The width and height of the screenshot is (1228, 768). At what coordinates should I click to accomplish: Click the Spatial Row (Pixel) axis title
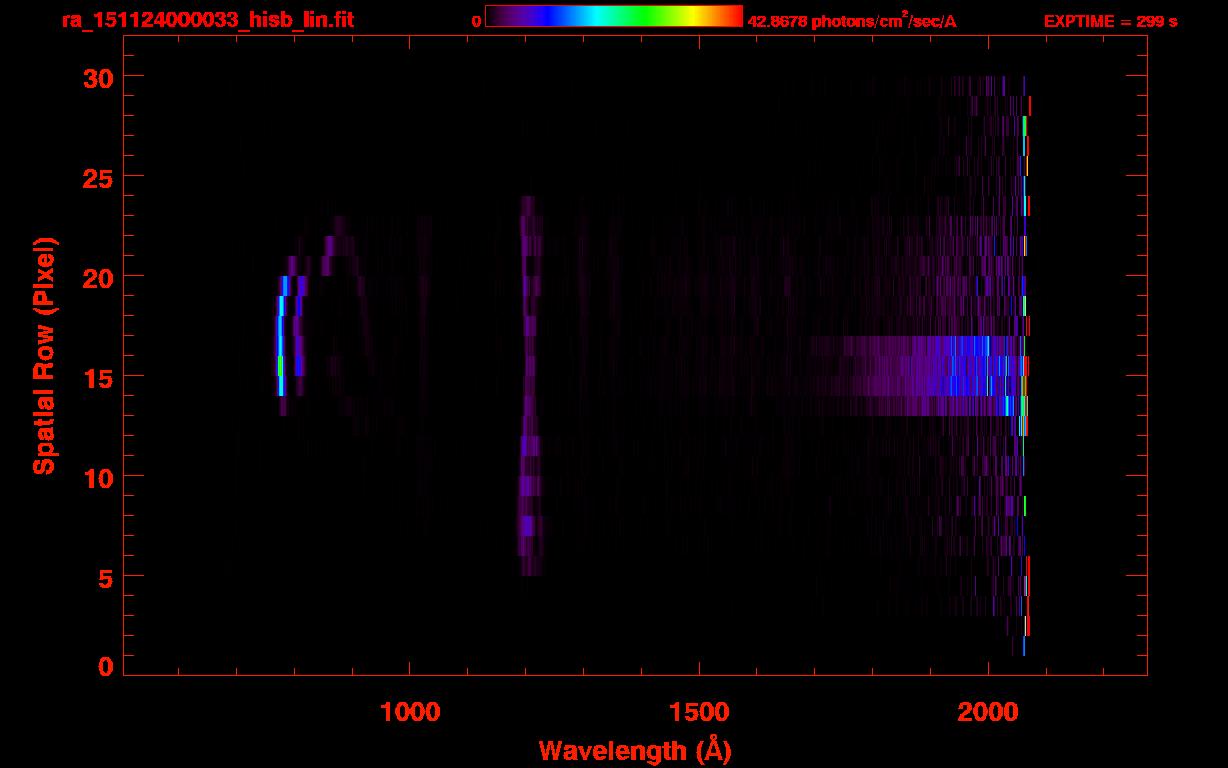pyautogui.click(x=44, y=355)
